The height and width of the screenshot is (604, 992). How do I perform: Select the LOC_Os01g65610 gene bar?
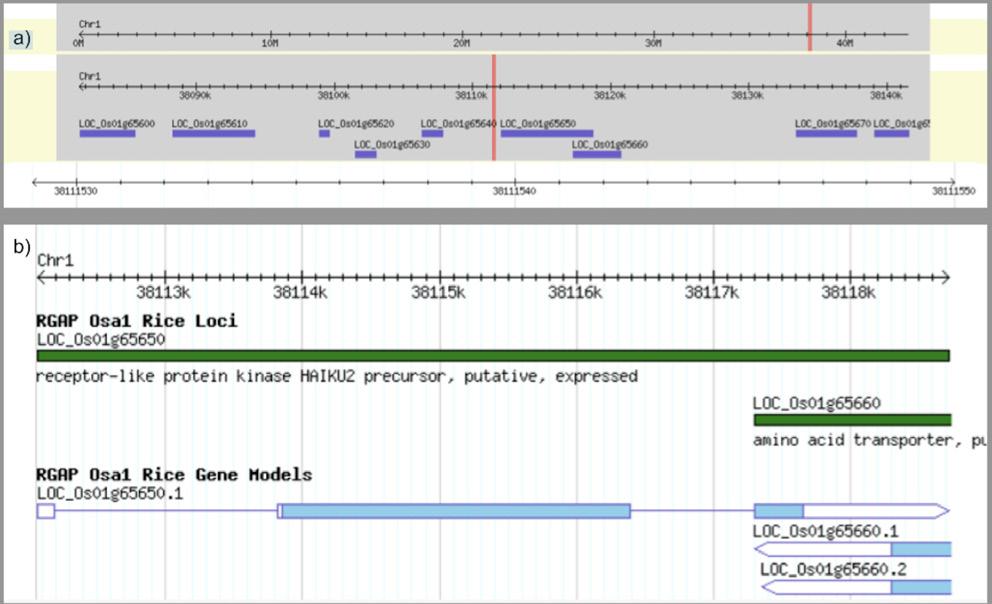pos(214,133)
